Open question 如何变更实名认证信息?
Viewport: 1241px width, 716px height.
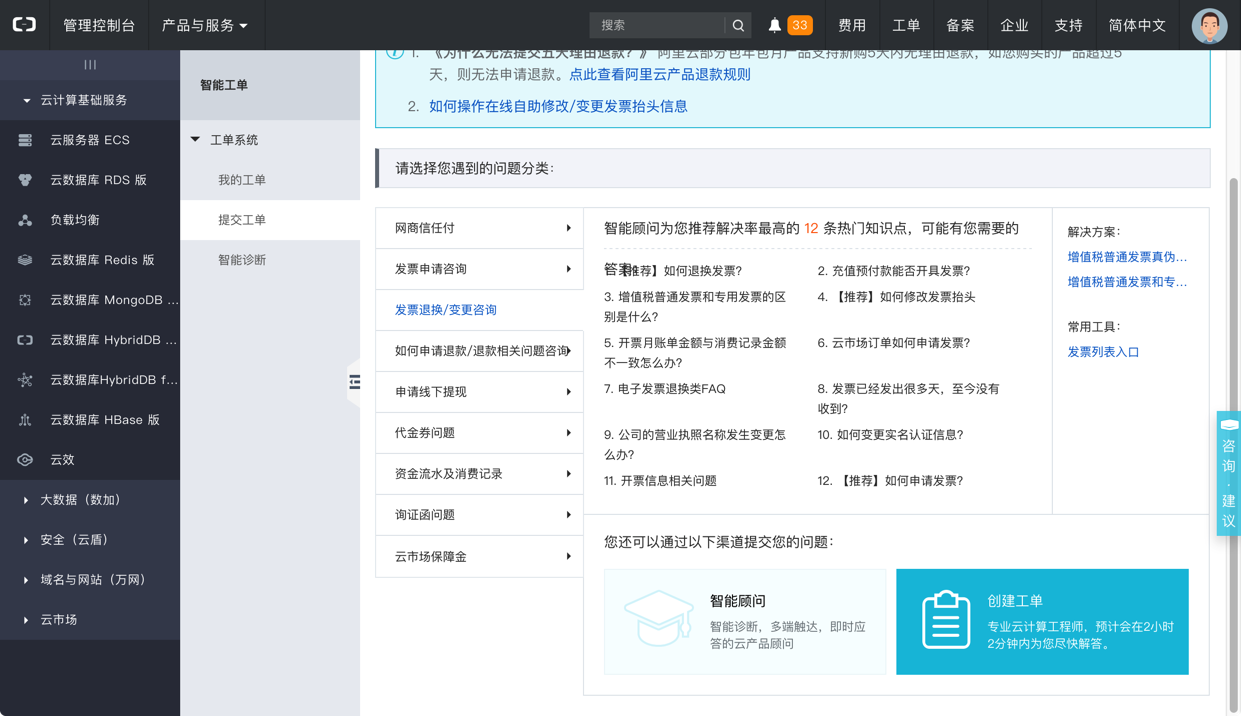pos(891,435)
